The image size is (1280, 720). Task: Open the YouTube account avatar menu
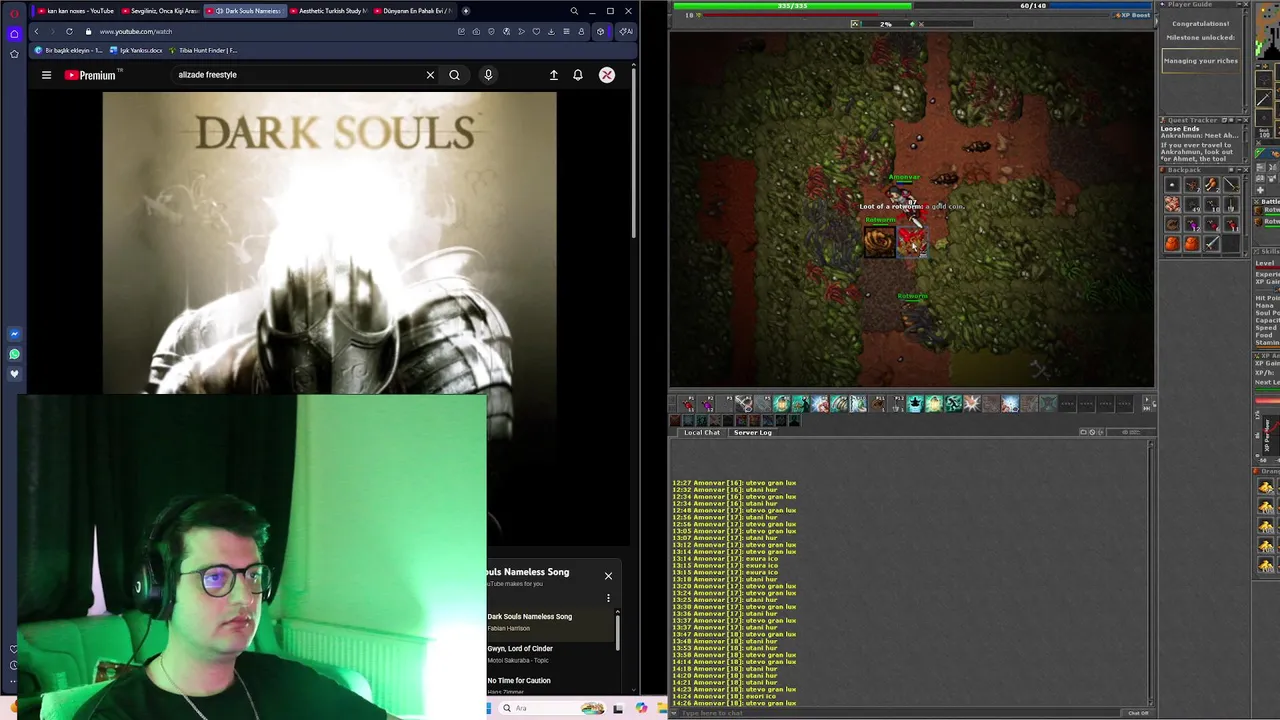607,75
